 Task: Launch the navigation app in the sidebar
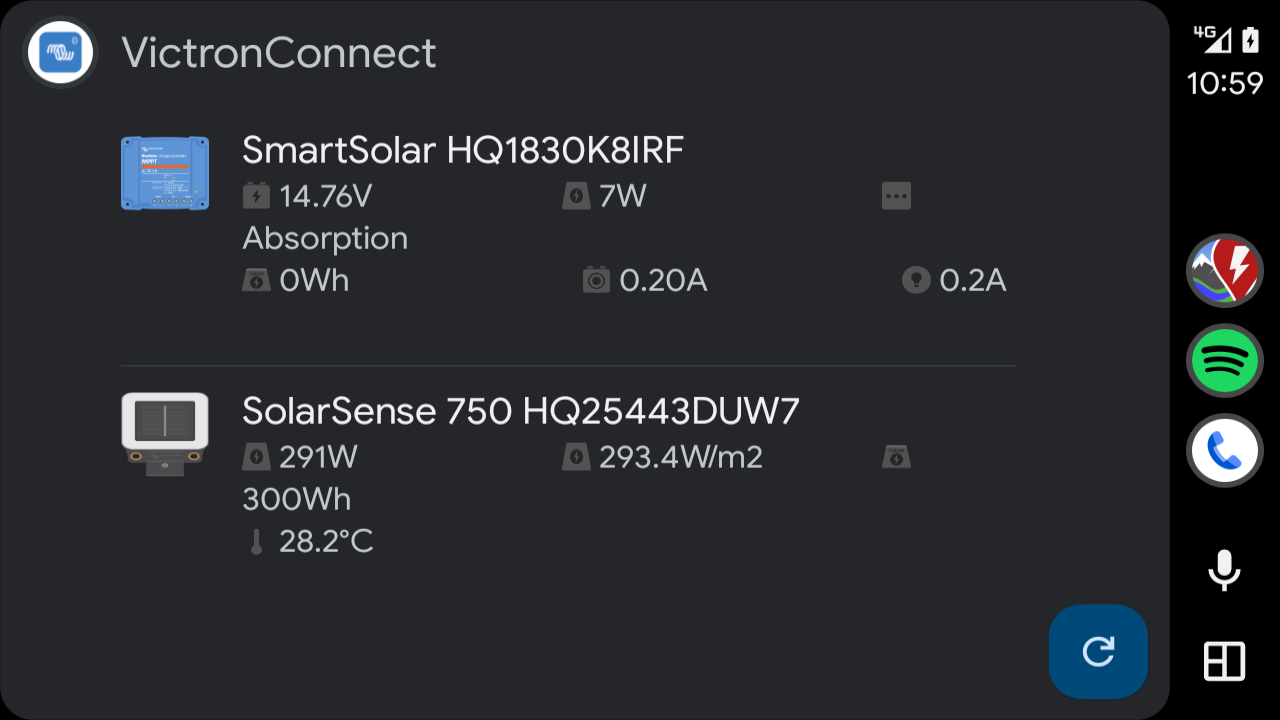pos(1224,270)
